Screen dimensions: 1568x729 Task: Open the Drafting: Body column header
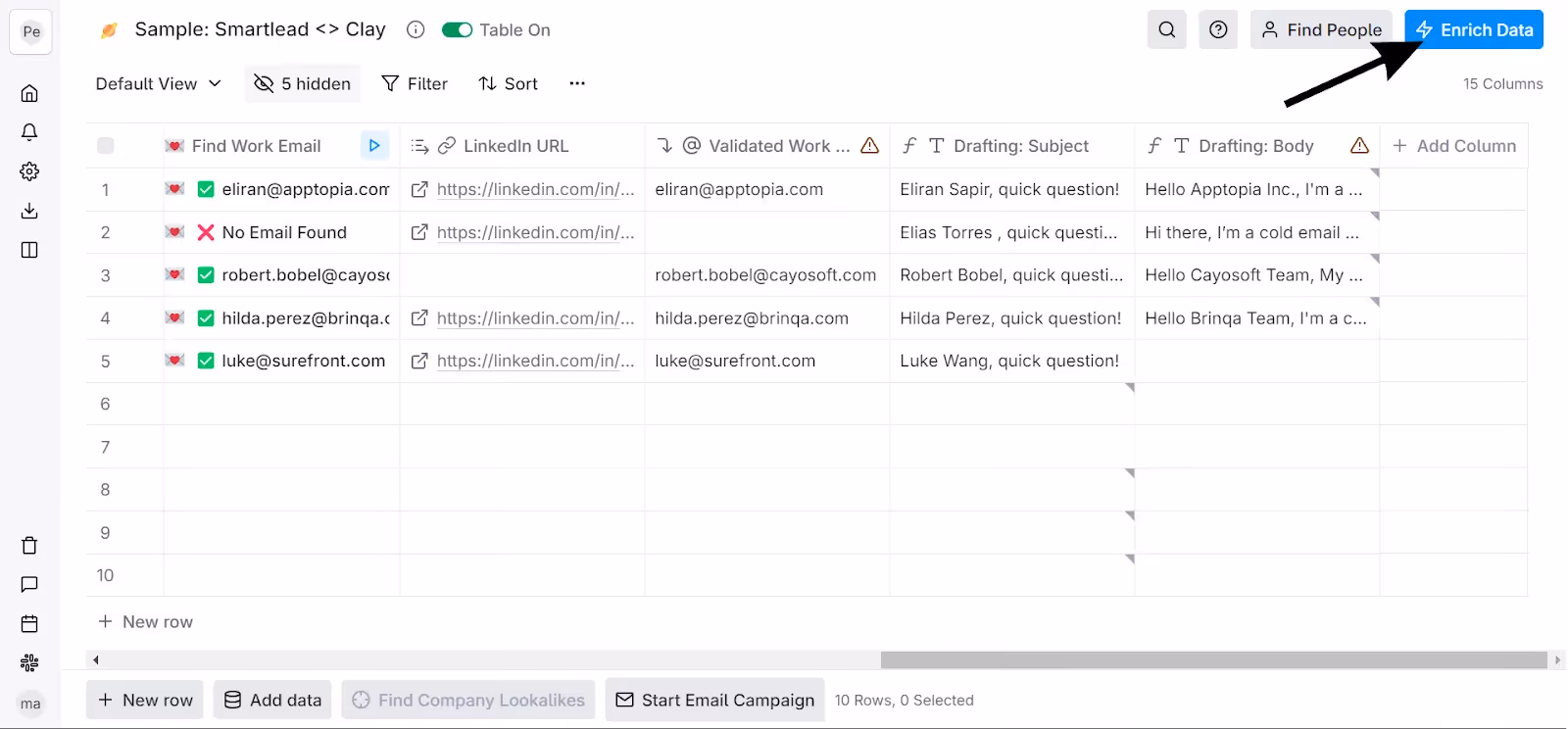click(1257, 146)
